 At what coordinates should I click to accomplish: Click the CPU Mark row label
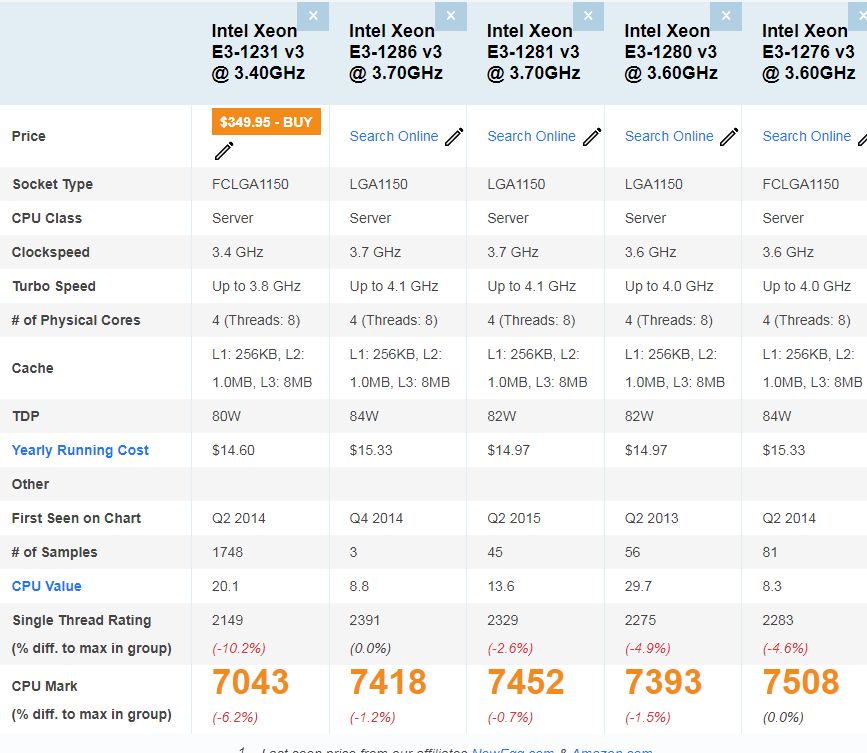point(44,686)
